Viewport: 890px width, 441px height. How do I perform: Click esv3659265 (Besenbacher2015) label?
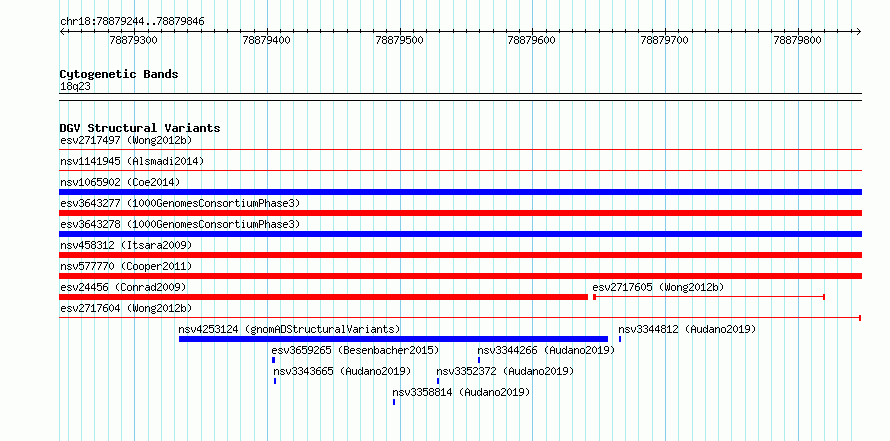point(355,350)
